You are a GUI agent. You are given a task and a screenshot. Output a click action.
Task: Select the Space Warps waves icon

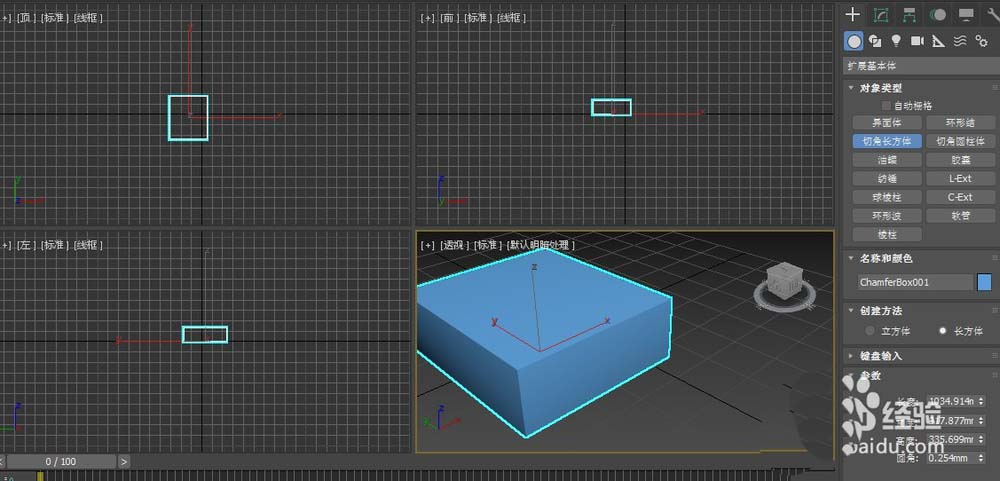click(960, 41)
